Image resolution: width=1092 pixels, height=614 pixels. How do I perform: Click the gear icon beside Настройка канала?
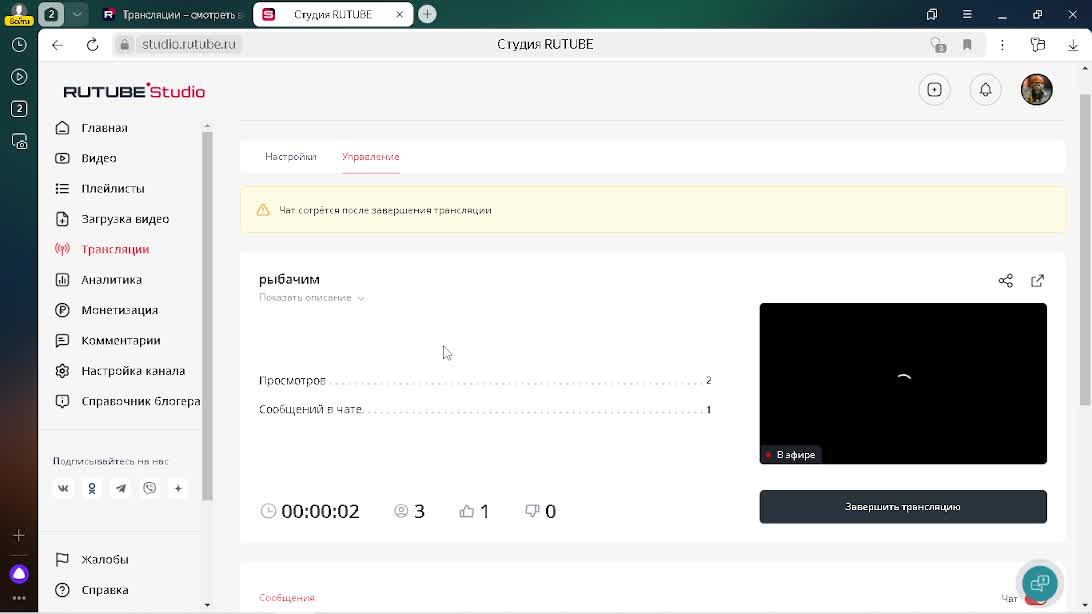coord(62,371)
